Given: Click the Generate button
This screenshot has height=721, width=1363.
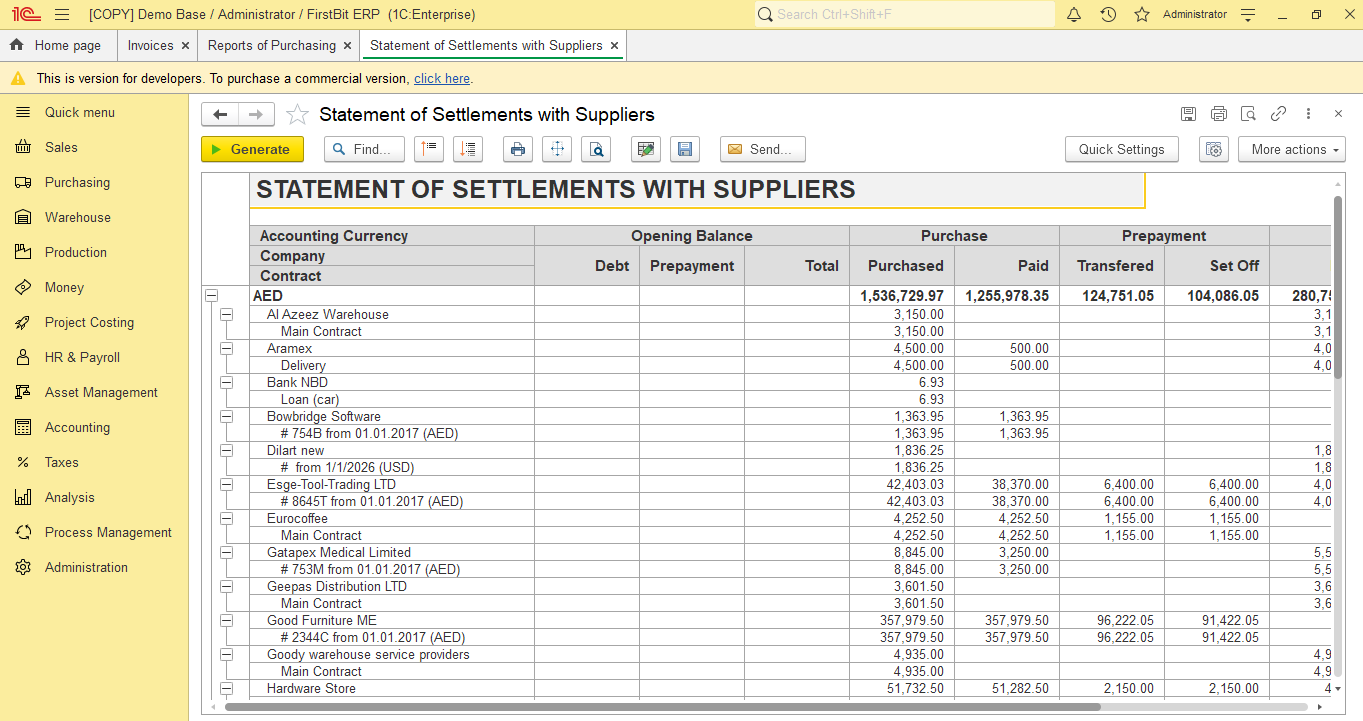Looking at the screenshot, I should point(252,149).
